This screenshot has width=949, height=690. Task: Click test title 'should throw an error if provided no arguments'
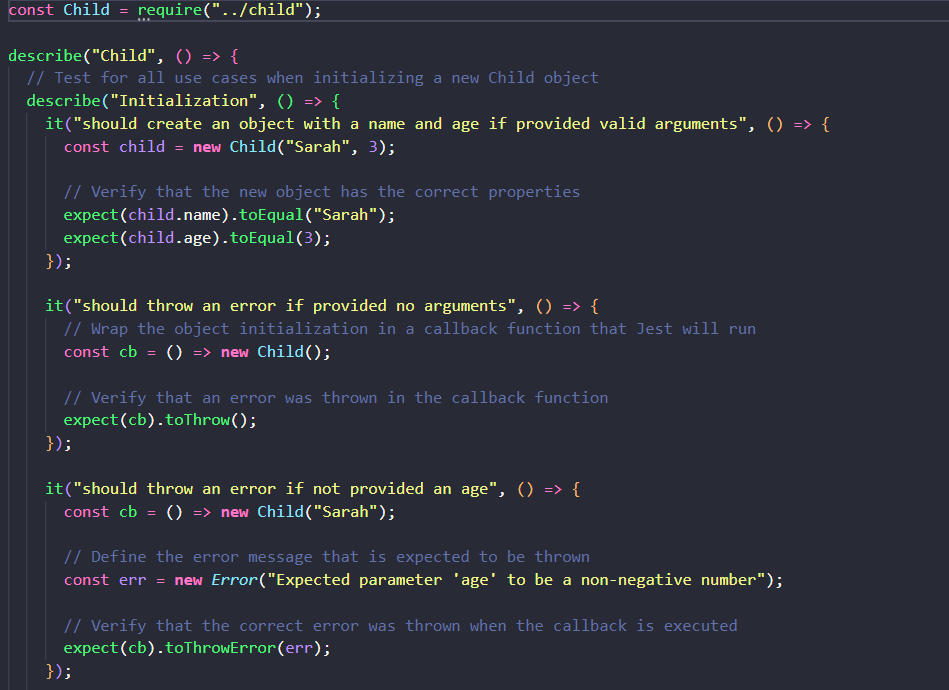click(294, 306)
